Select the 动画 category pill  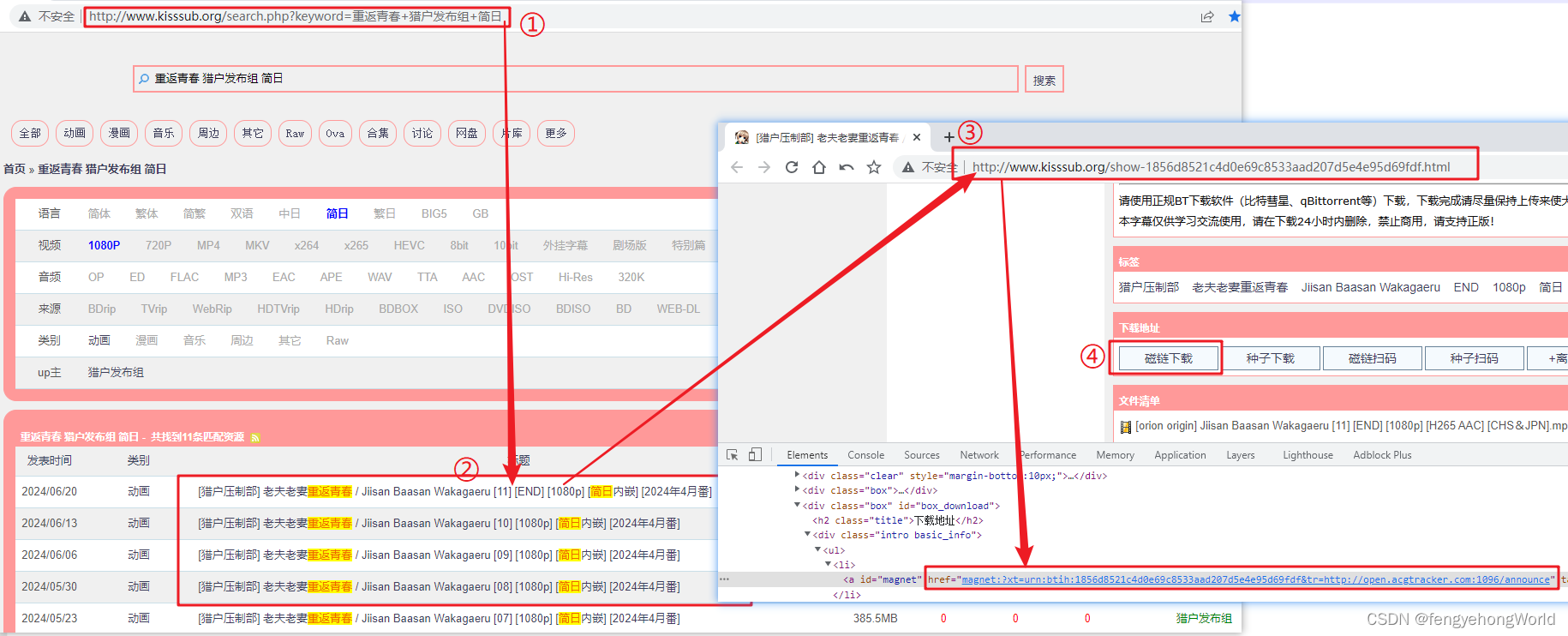75,134
